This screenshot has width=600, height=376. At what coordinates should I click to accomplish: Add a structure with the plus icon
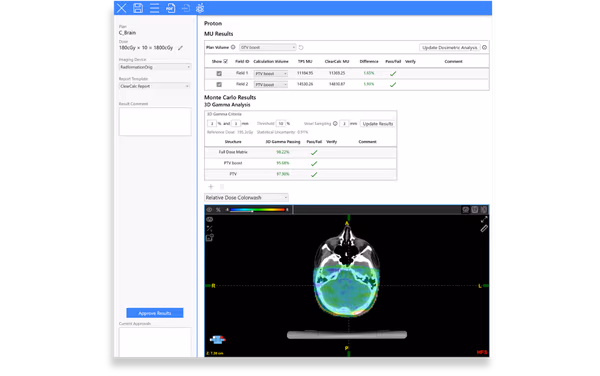click(211, 187)
